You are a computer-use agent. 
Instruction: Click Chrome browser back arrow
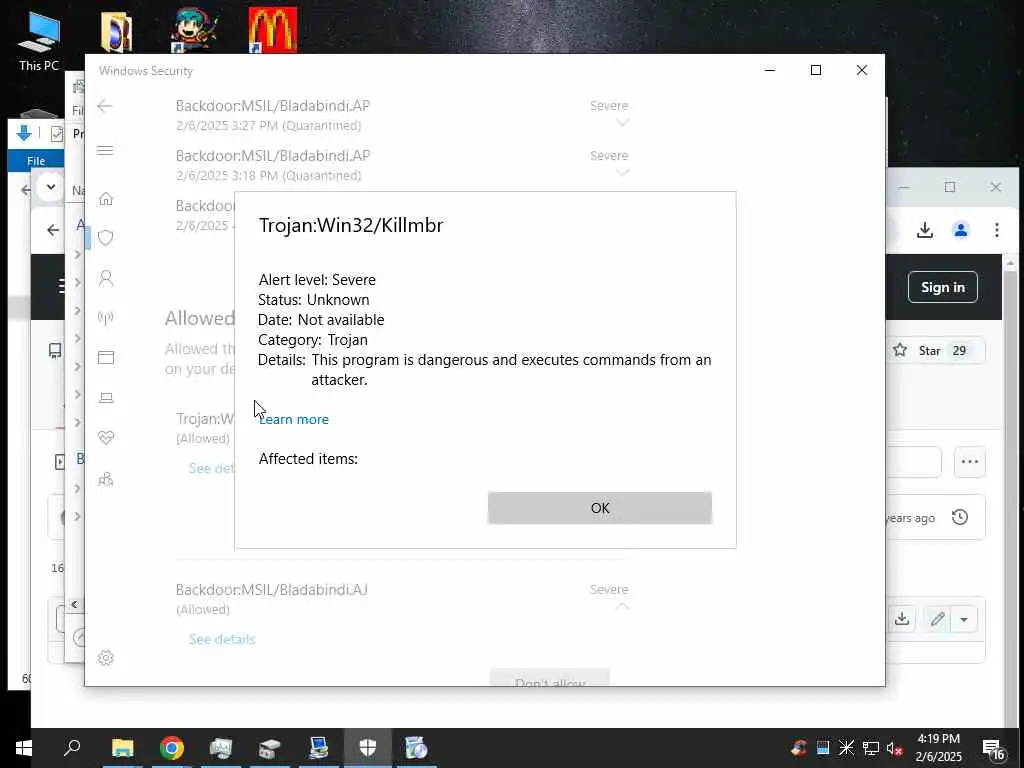(53, 230)
